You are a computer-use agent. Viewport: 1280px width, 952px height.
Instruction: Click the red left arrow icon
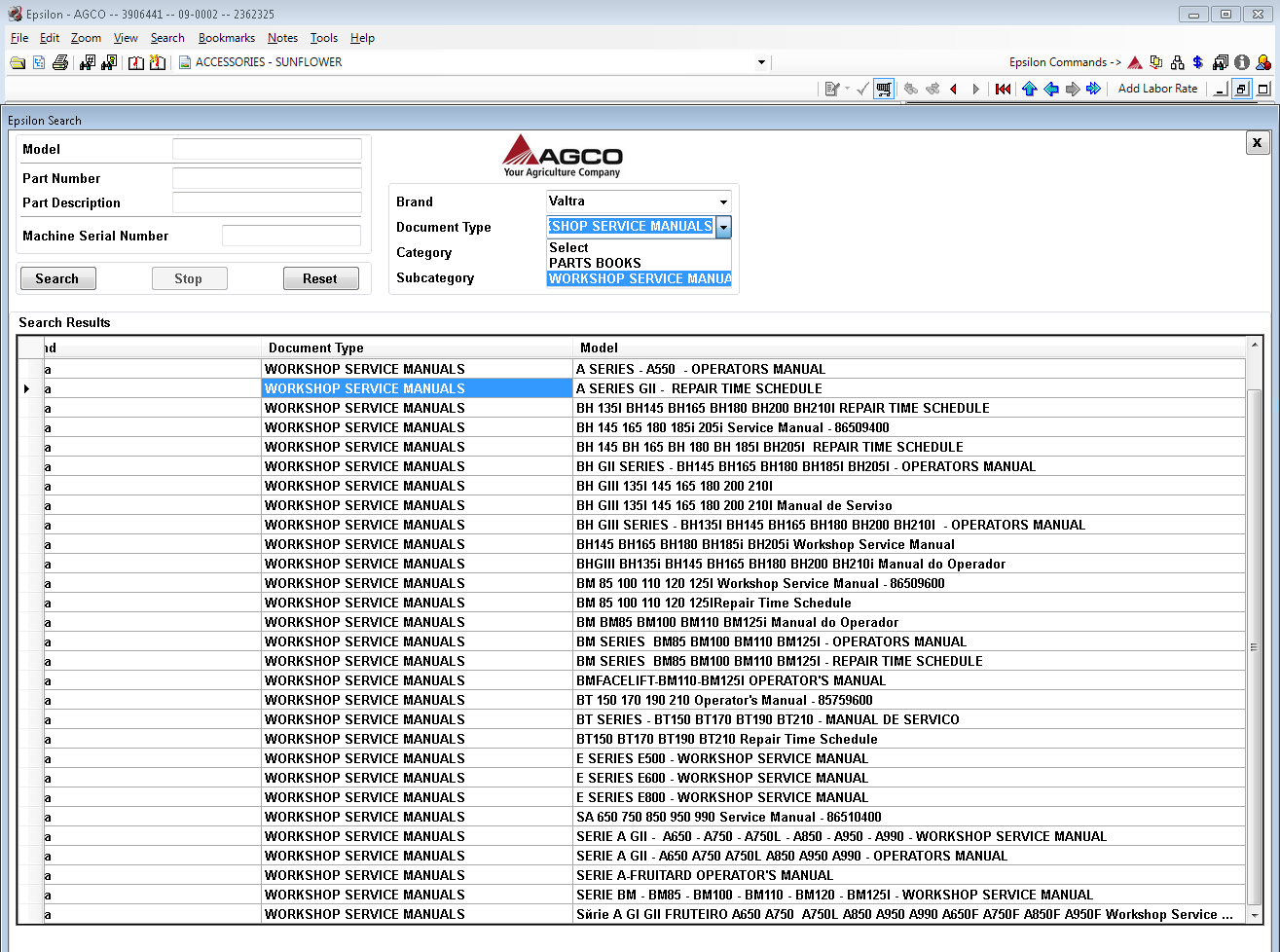[954, 89]
